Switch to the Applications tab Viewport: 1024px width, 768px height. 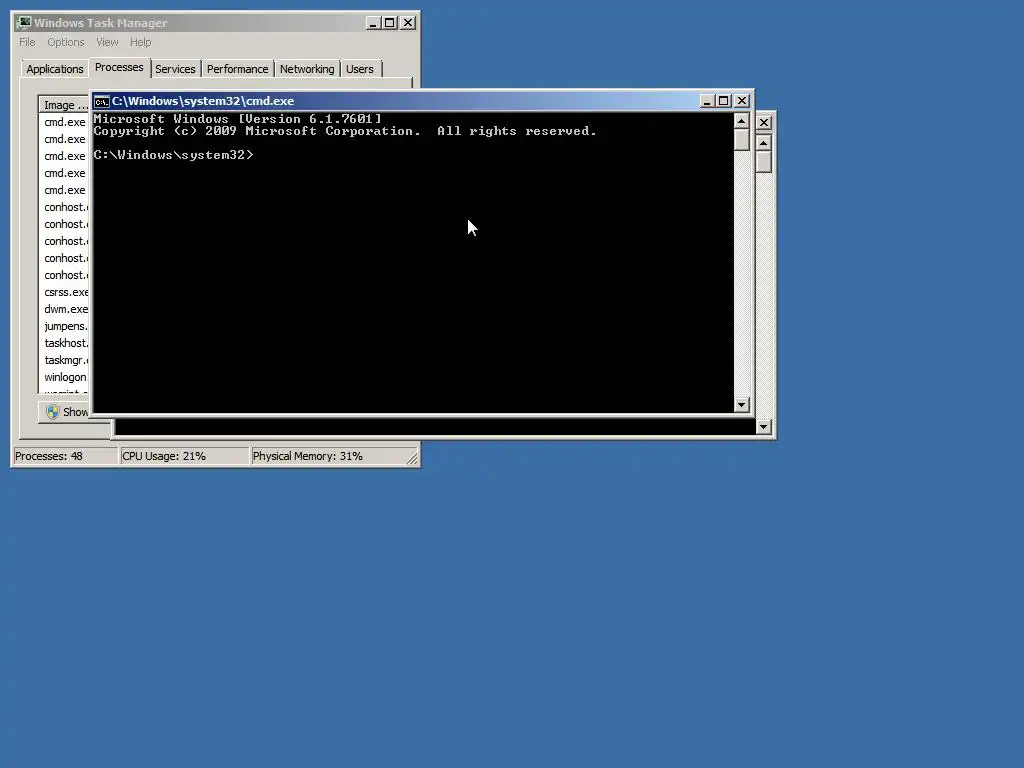click(55, 69)
